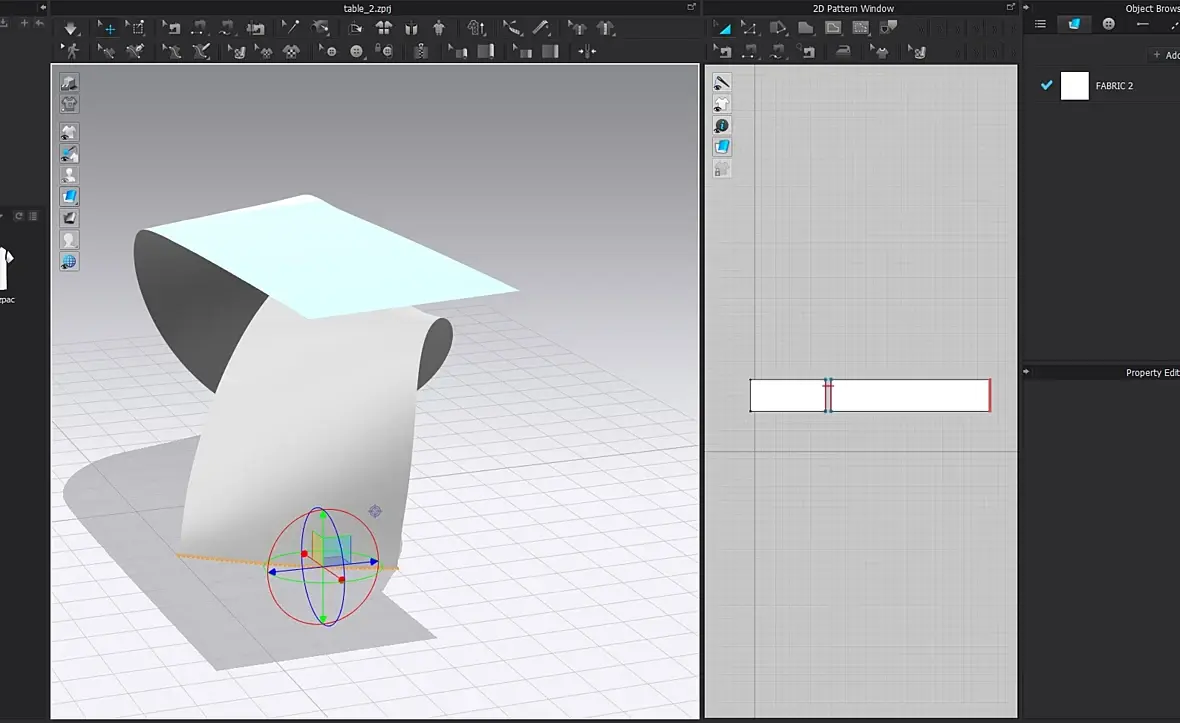Select the Select/Move tool in 3D toolbar
The image size is (1180, 723).
click(x=109, y=28)
